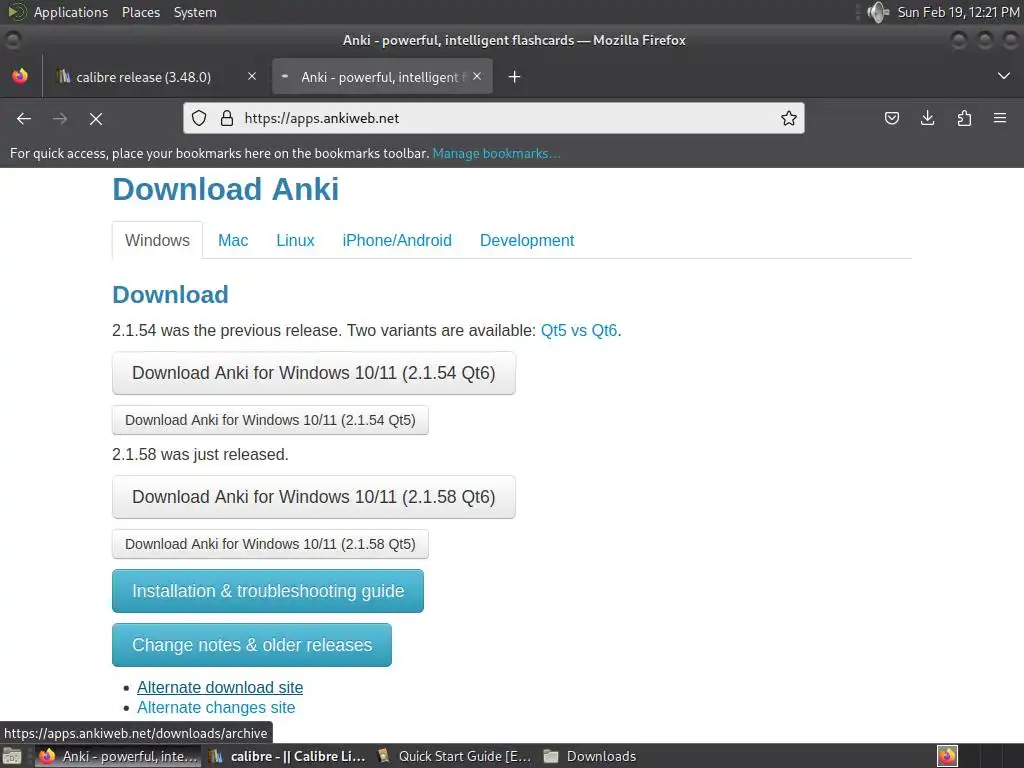
Task: Switch to the calibre release (3.48.0) tab
Action: point(155,77)
